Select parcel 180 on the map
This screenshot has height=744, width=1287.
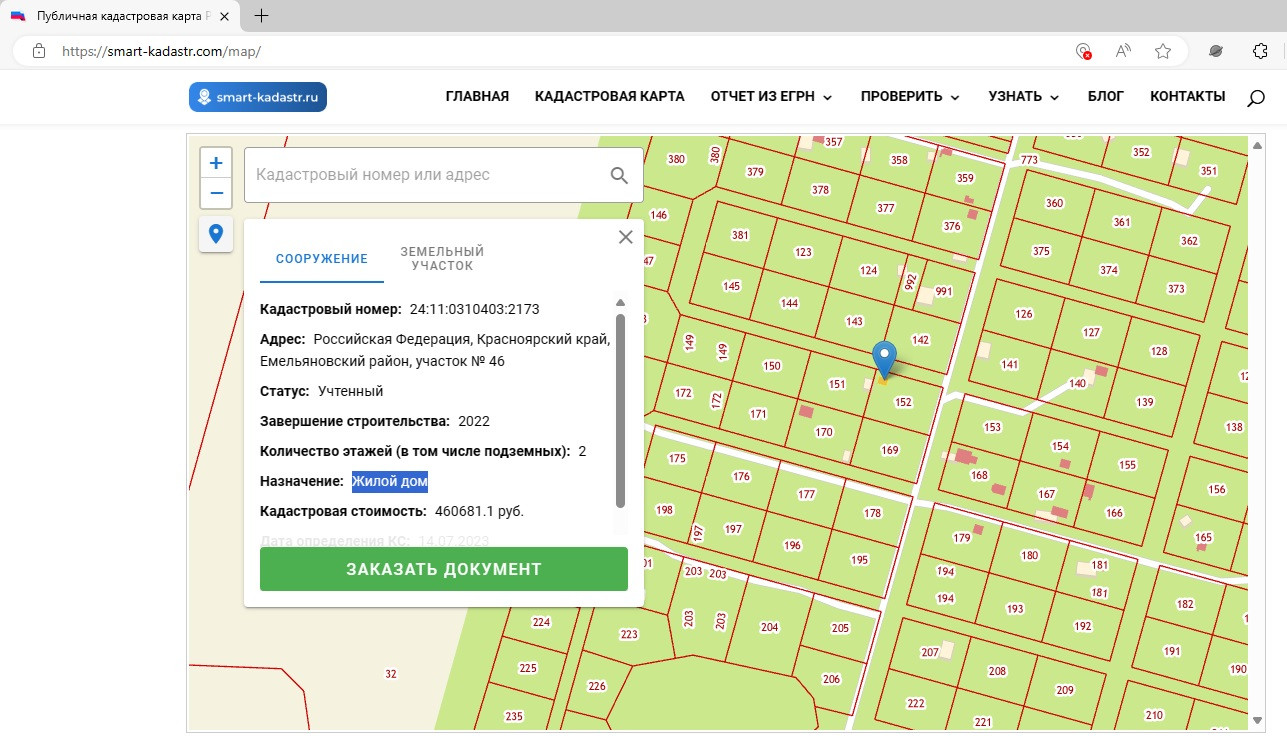1030,556
